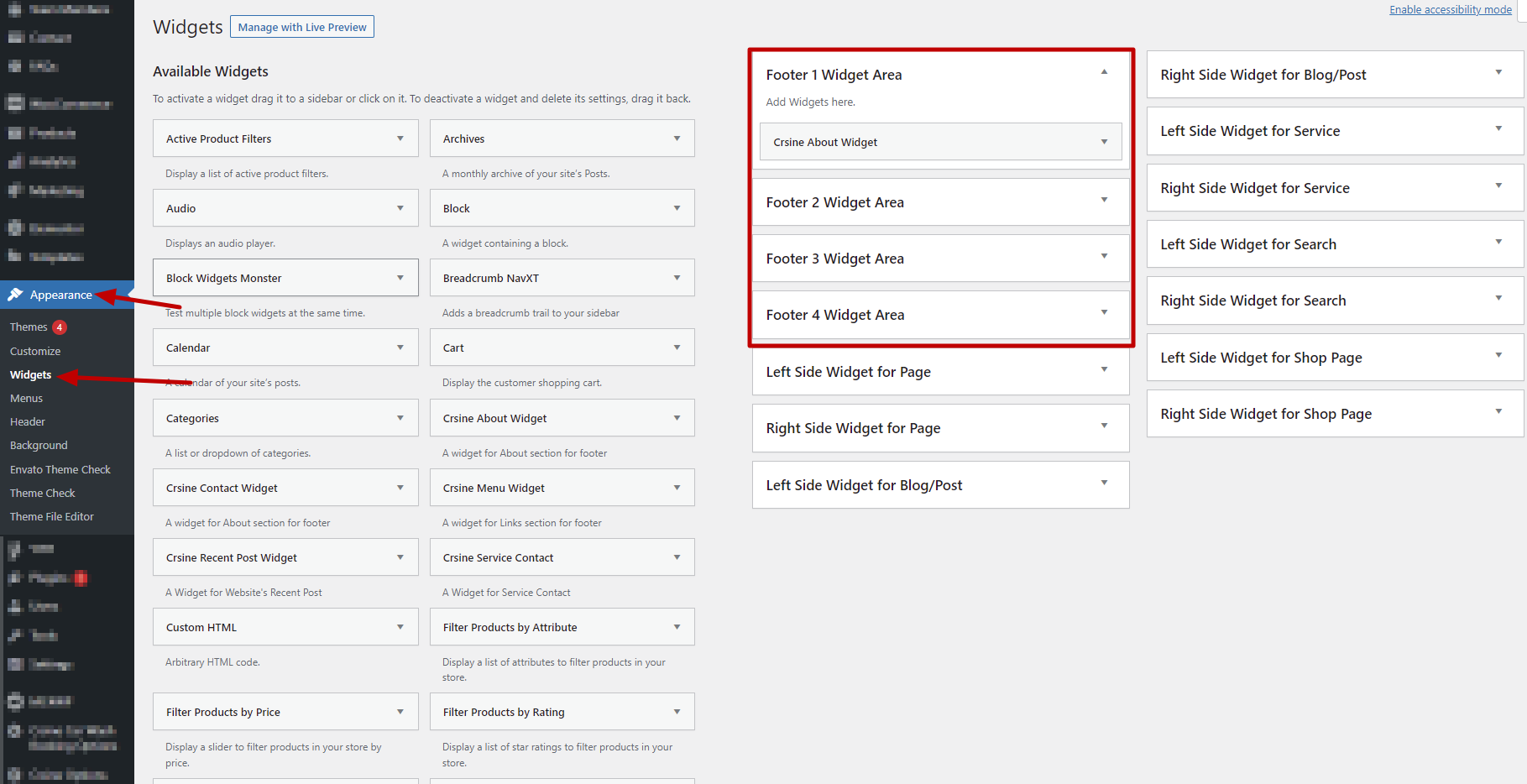Collapse the Footer 1 Widget Area arrow
This screenshot has width=1527, height=784.
(x=1104, y=72)
